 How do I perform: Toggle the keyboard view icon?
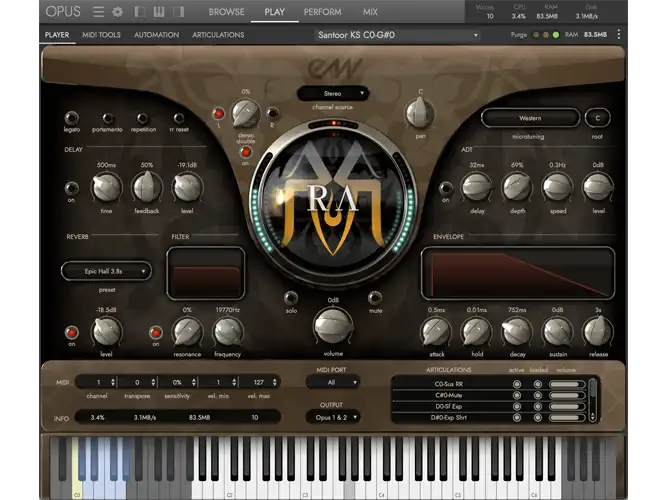point(159,11)
